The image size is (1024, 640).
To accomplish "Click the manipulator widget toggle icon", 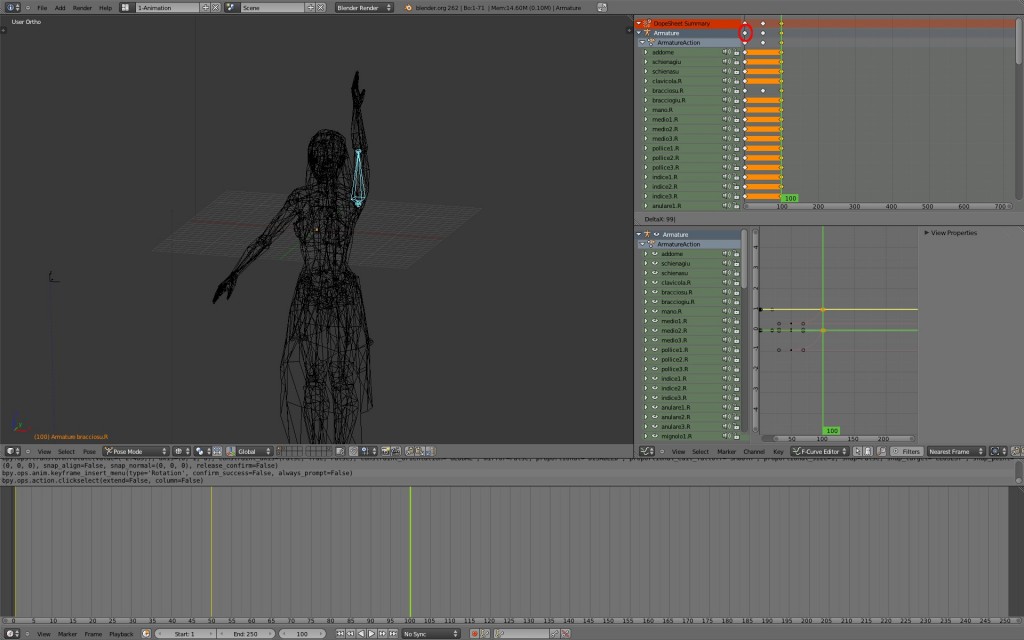I will coord(230,452).
